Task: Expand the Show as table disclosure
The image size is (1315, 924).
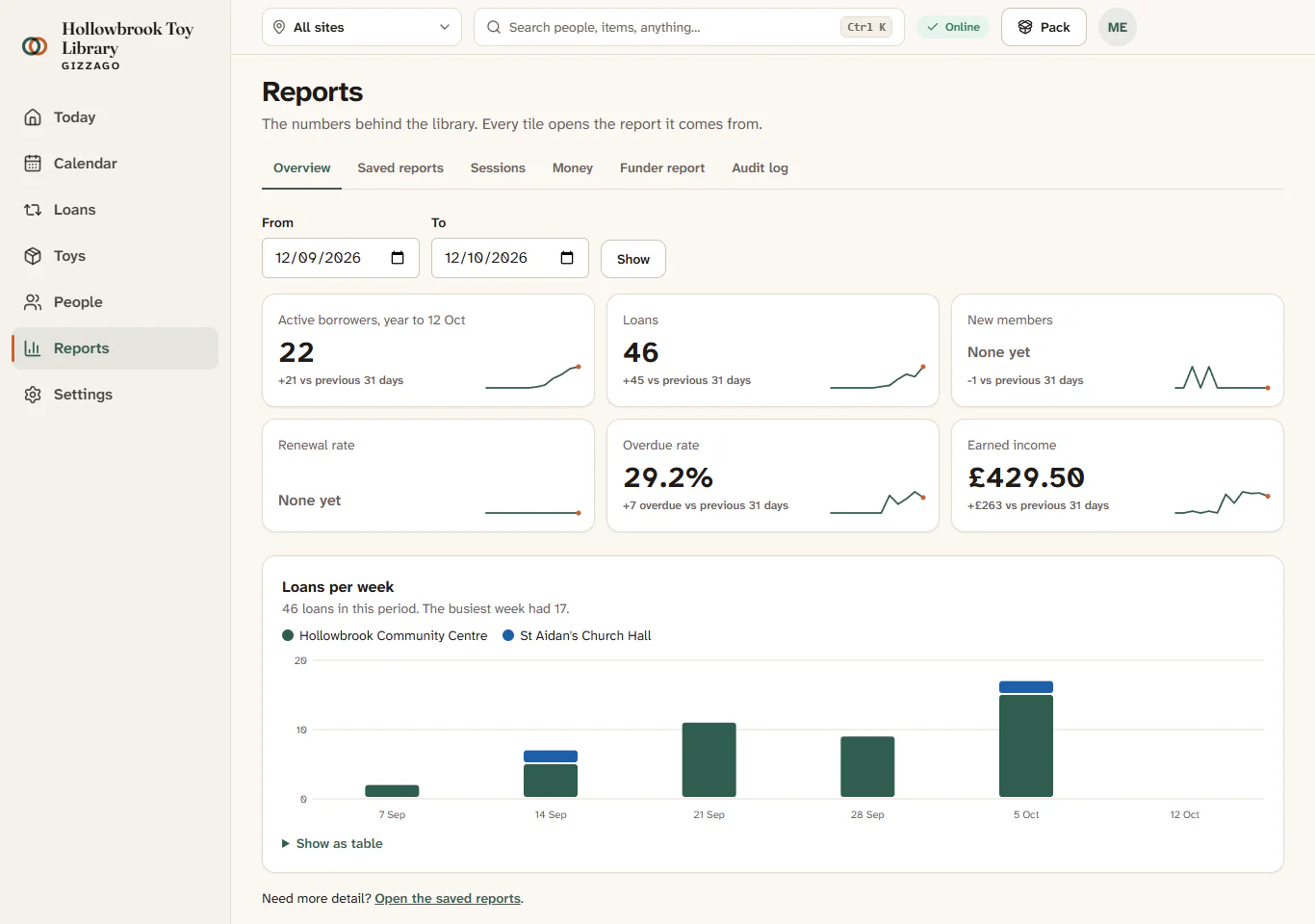Action: pos(332,843)
